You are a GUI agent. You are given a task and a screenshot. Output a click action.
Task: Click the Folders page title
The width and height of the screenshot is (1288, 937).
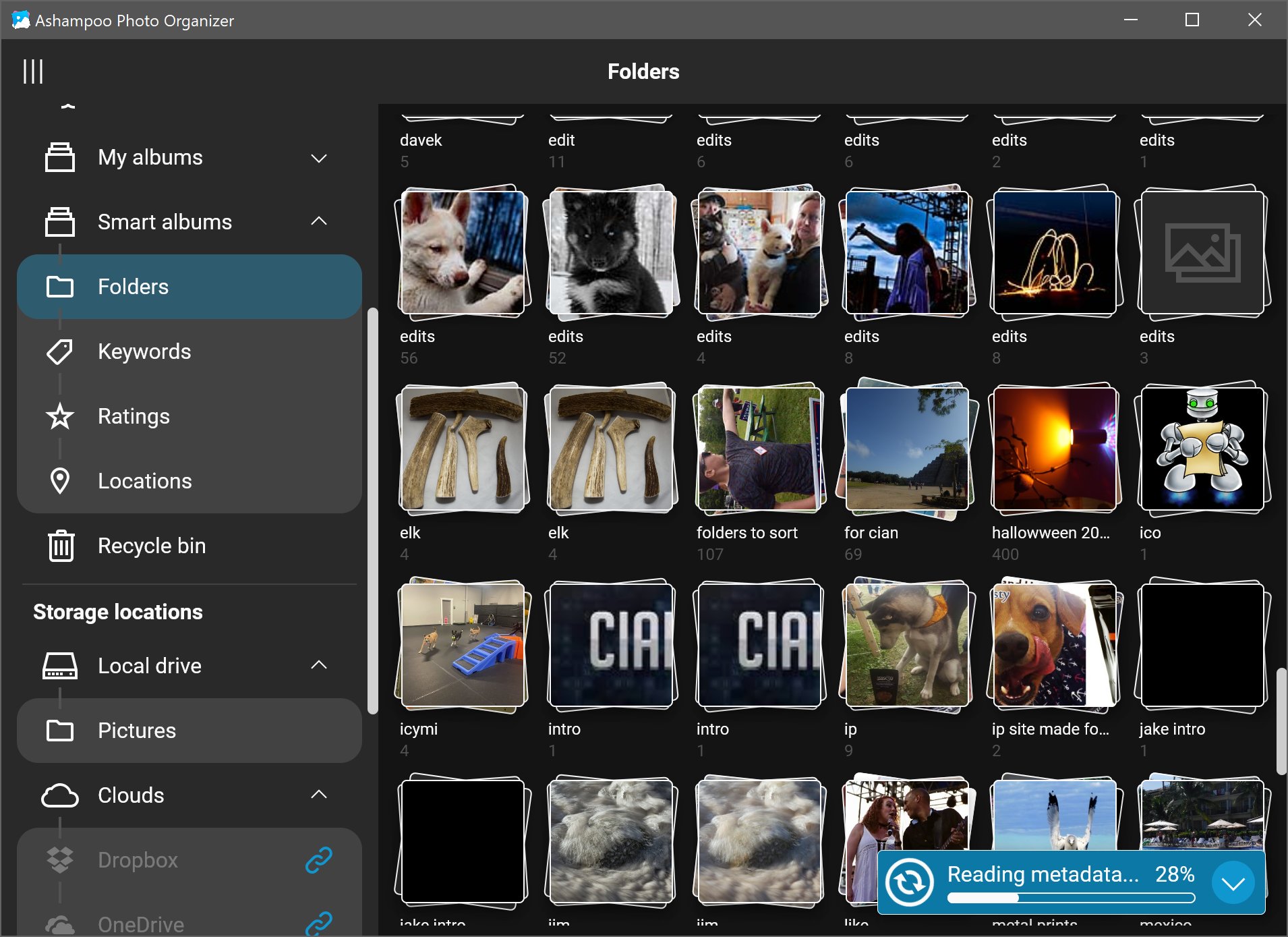643,72
